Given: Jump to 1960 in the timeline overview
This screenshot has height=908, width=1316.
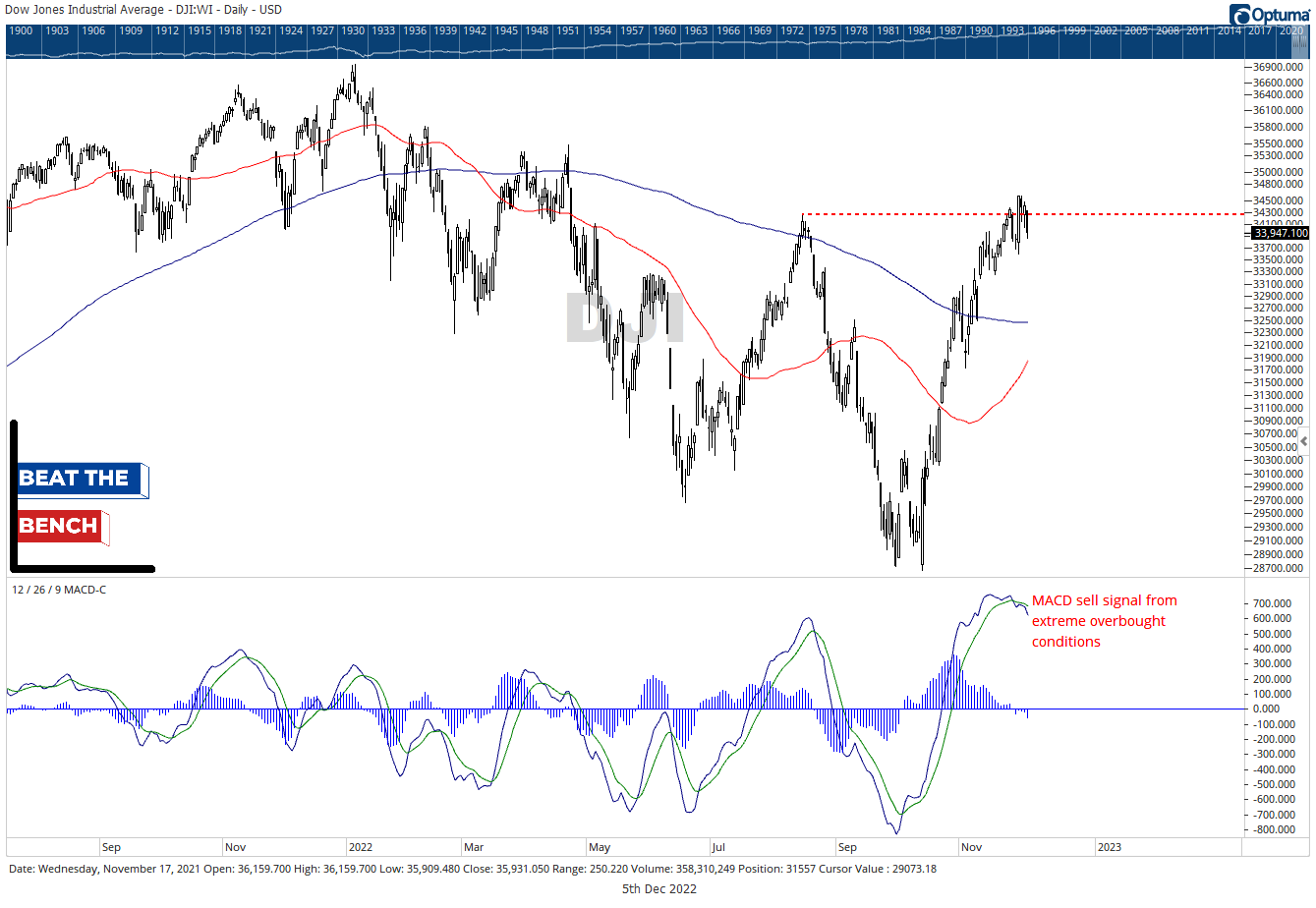Looking at the screenshot, I should pyautogui.click(x=664, y=30).
